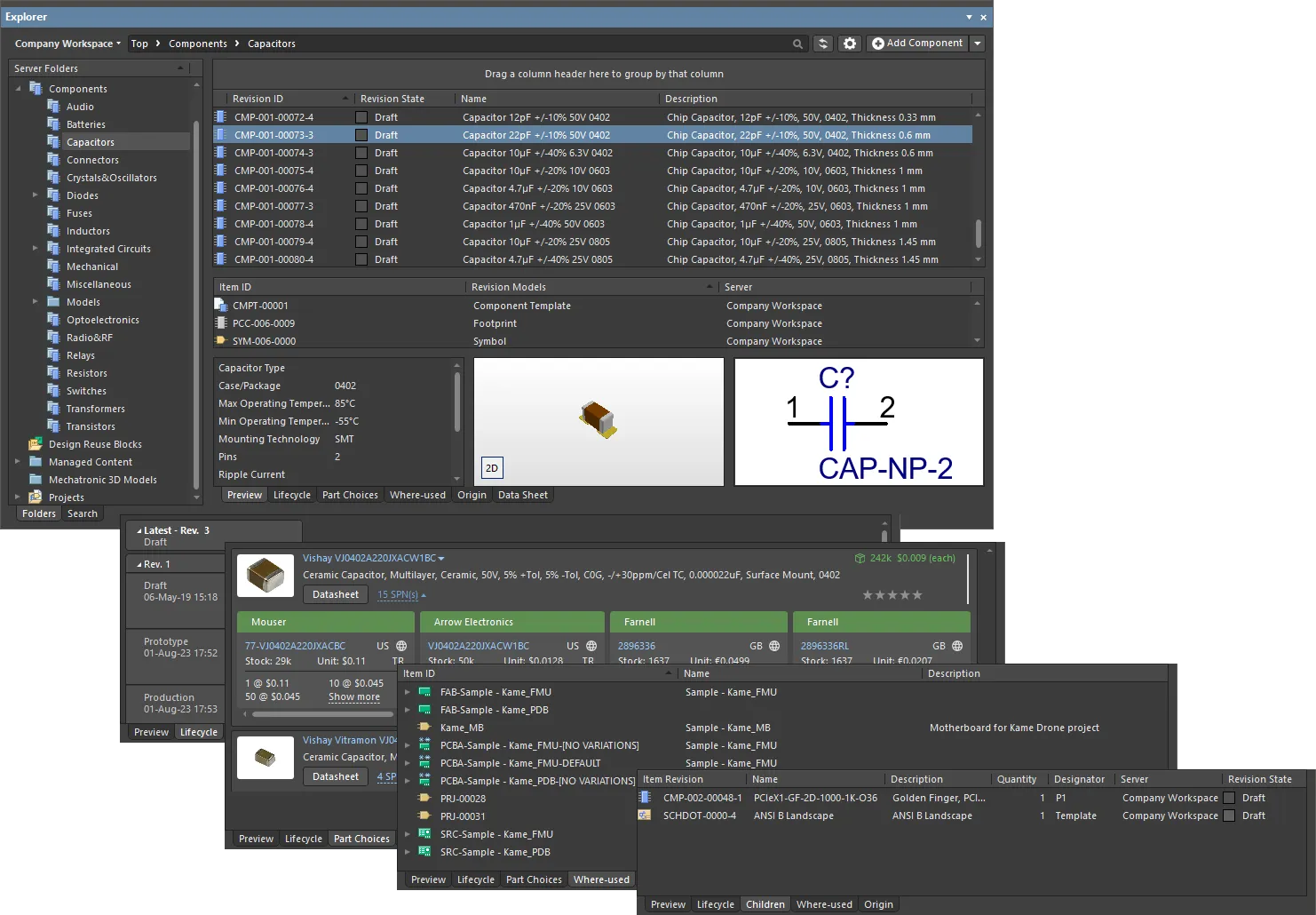Click the Show more pricing link
Screen dimensions: 1316x915
(355, 697)
